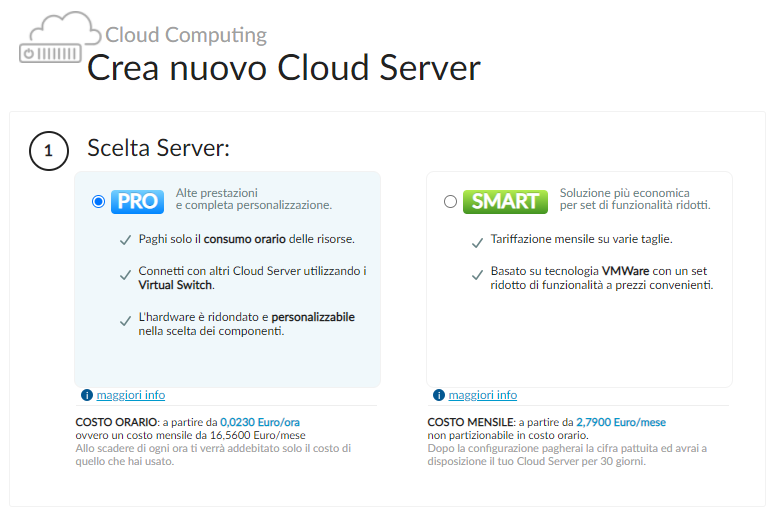Select the SMART server radio button
776x516 pixels.
coord(450,201)
